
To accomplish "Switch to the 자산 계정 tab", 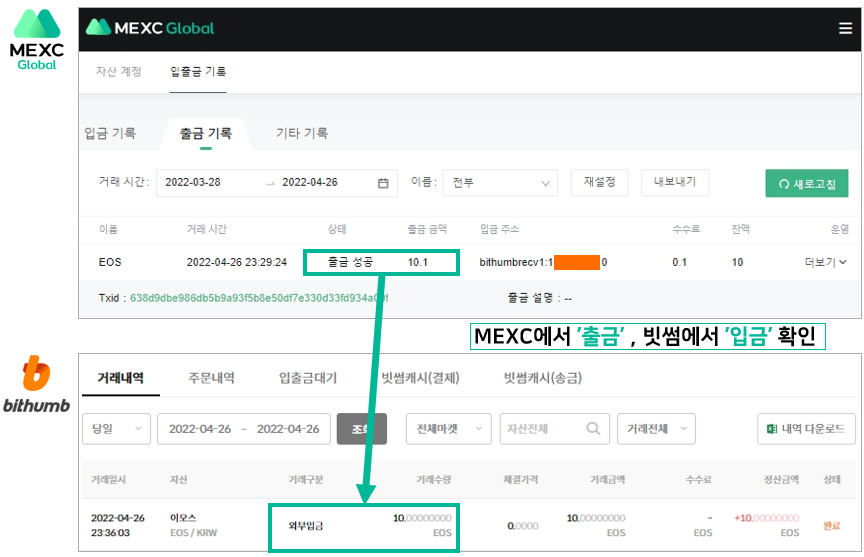I will 119,72.
